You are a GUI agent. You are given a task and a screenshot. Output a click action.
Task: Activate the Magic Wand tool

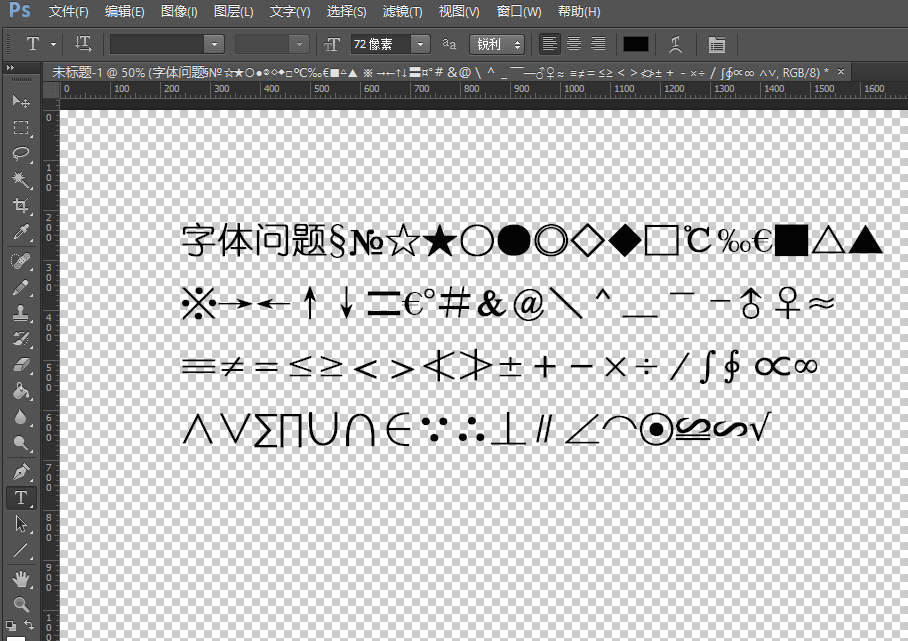[x=20, y=180]
